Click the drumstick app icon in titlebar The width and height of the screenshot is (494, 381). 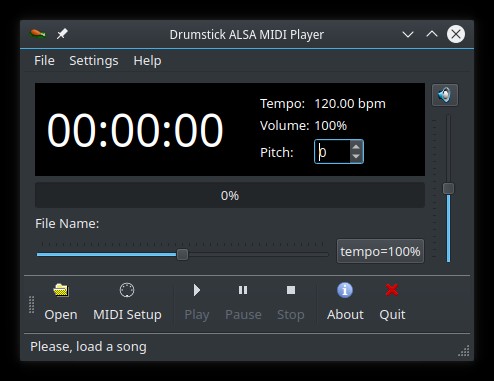pos(37,34)
